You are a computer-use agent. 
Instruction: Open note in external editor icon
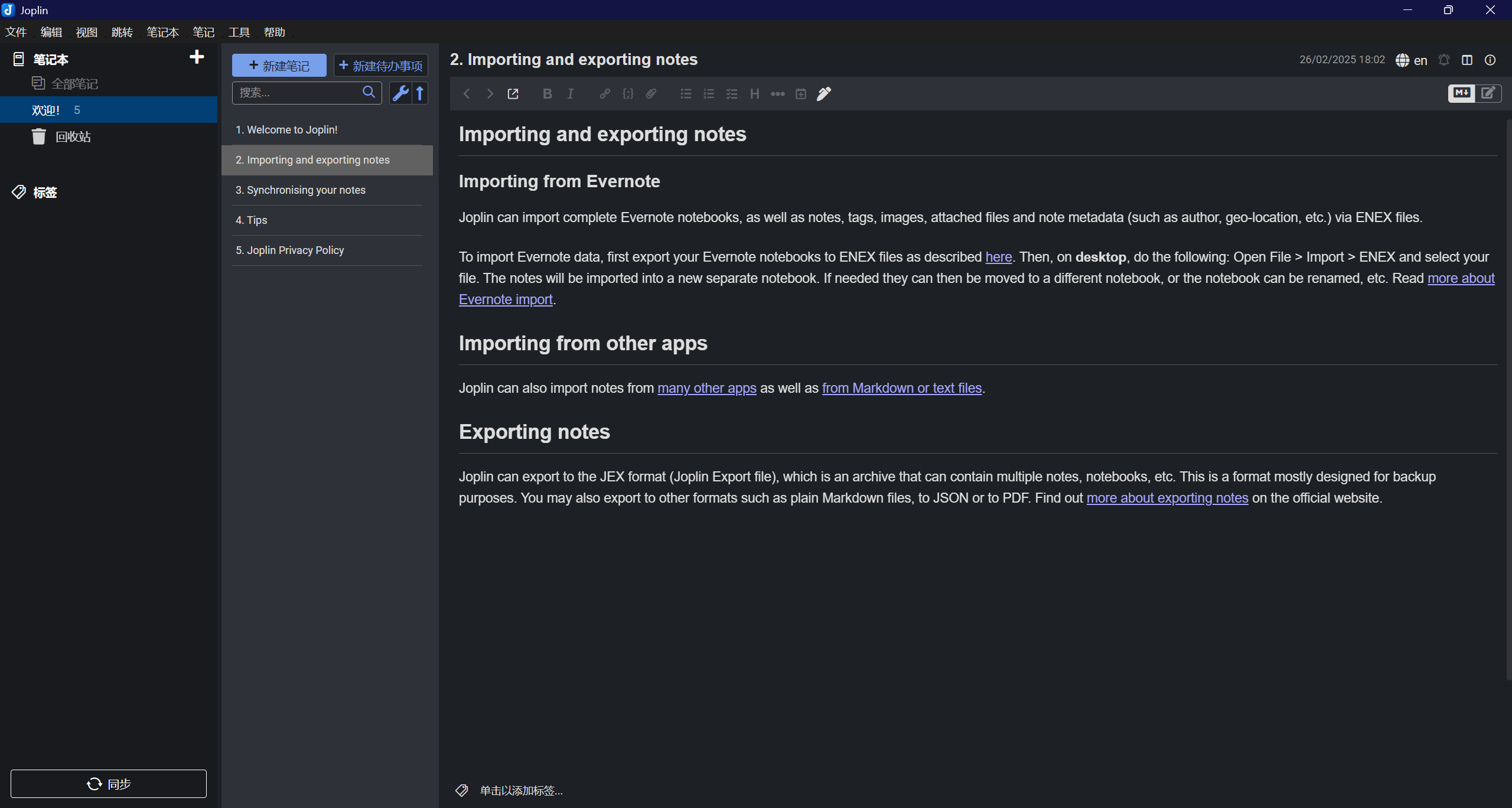(513, 93)
